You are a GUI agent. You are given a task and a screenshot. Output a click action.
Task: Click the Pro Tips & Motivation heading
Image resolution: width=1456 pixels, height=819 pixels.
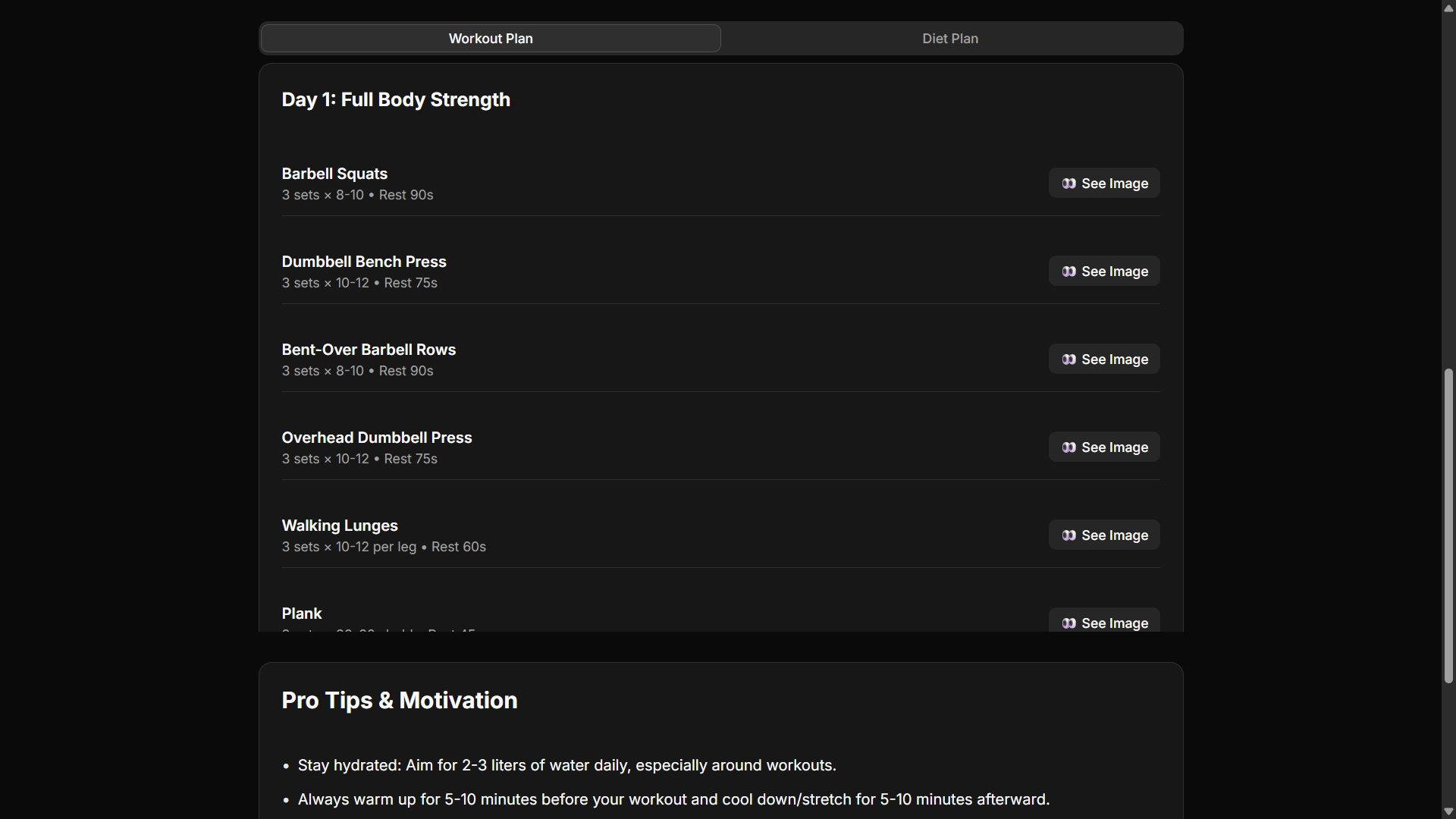click(400, 700)
